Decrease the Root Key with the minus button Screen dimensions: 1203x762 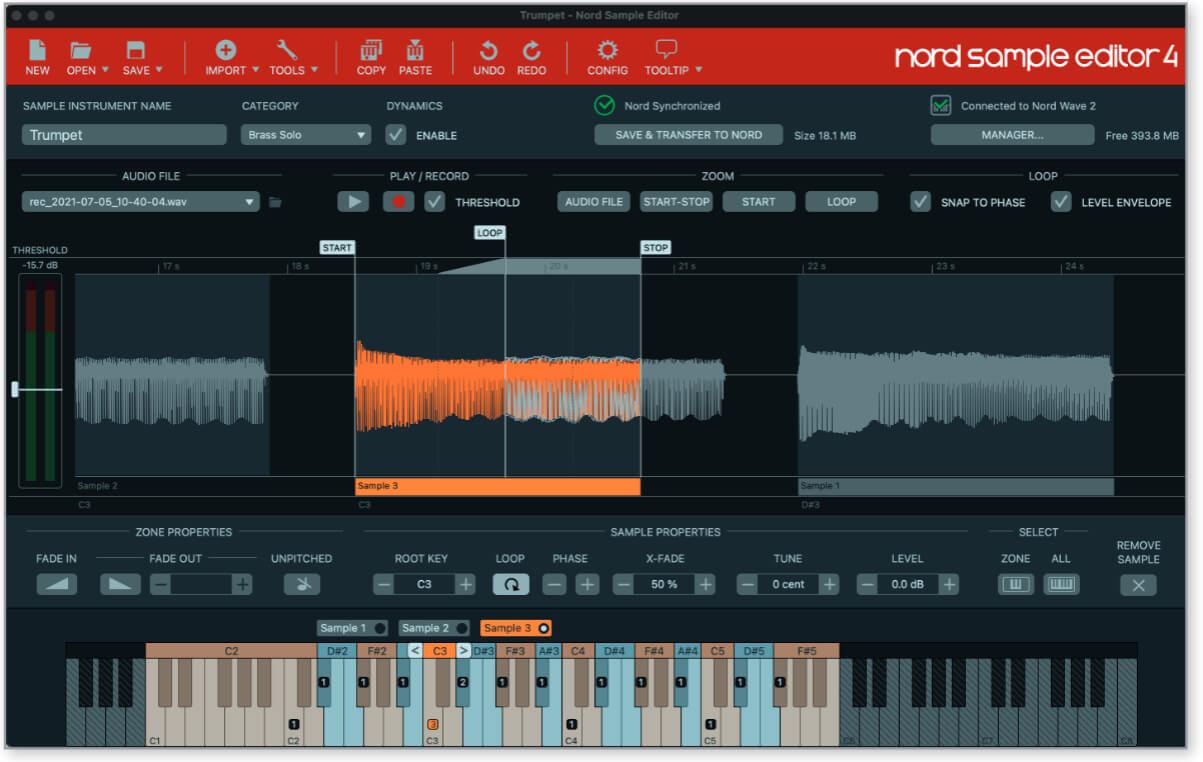384,585
